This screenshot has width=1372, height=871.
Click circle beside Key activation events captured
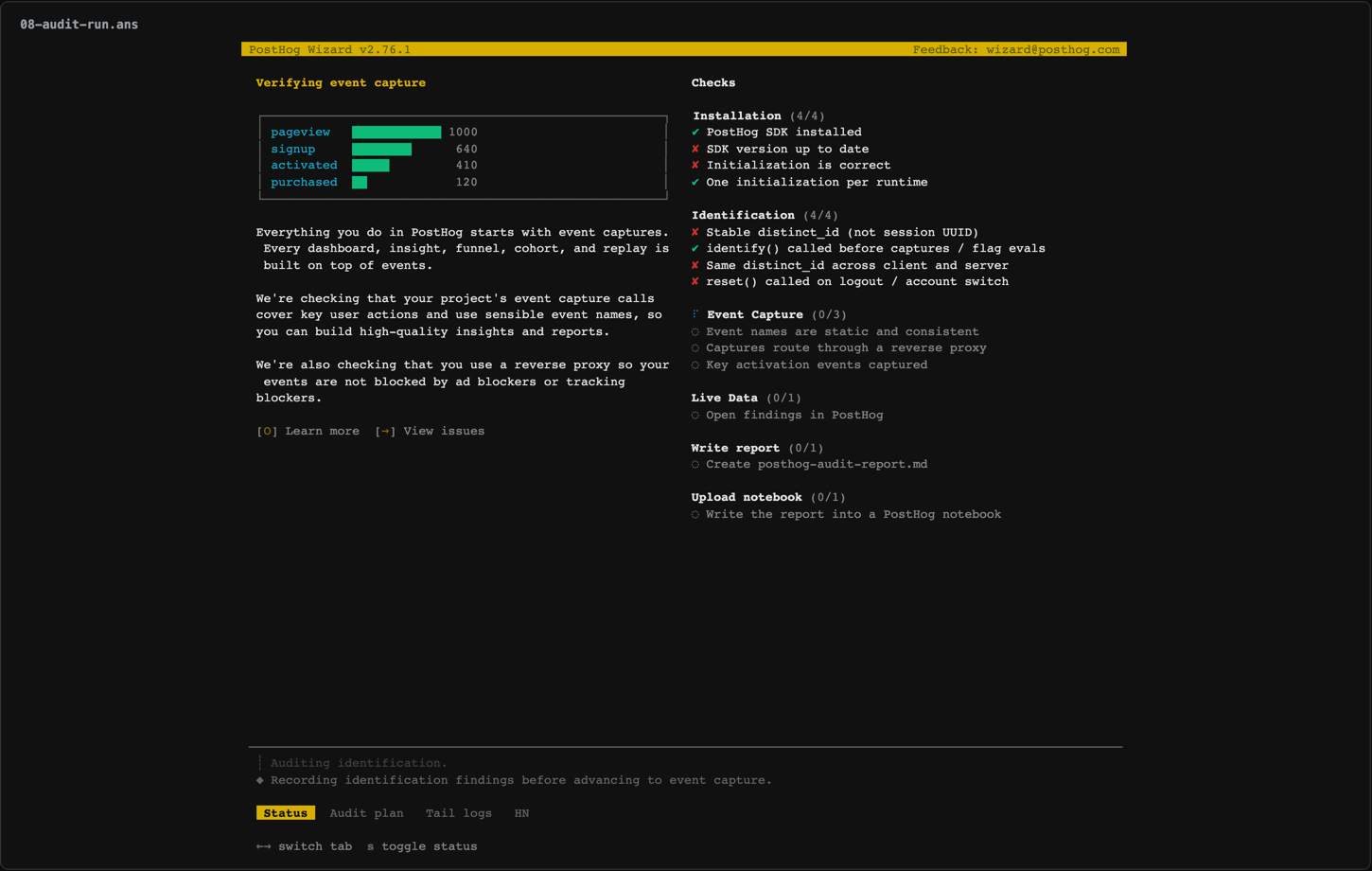[695, 365]
